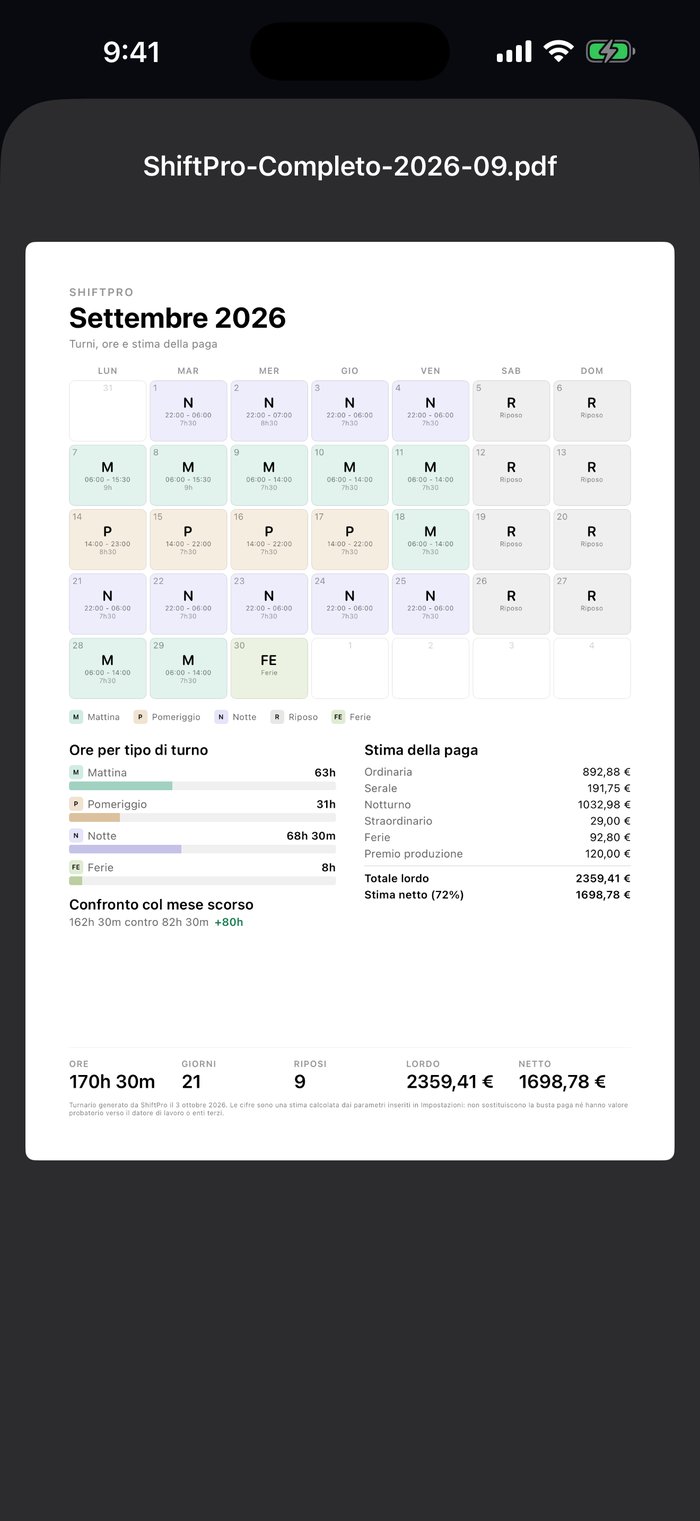Viewport: 700px width, 1521px height.
Task: Tap the empty day 31 cell
Action: [x=108, y=410]
